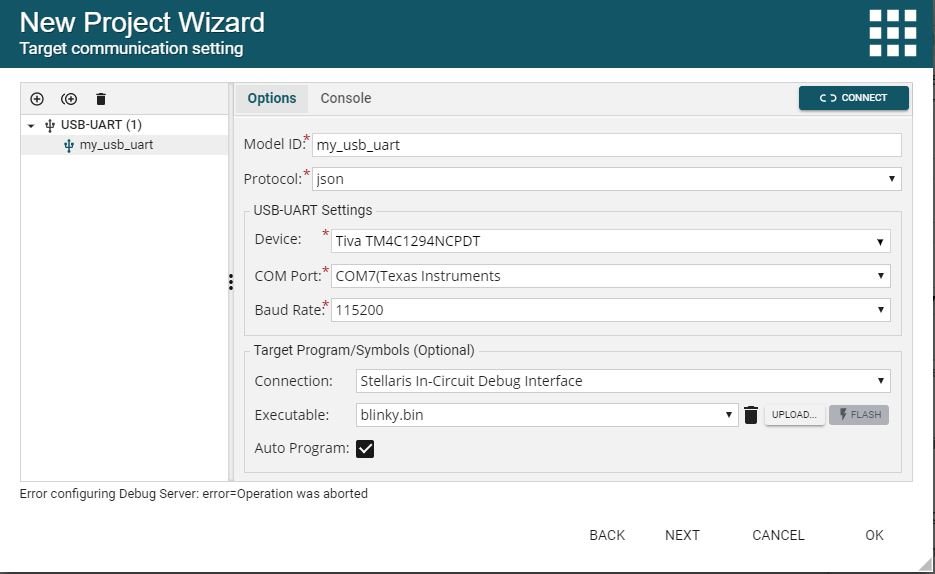Image resolution: width=935 pixels, height=574 pixels.
Task: Click the add transport double-circle plus icon
Action: (69, 99)
